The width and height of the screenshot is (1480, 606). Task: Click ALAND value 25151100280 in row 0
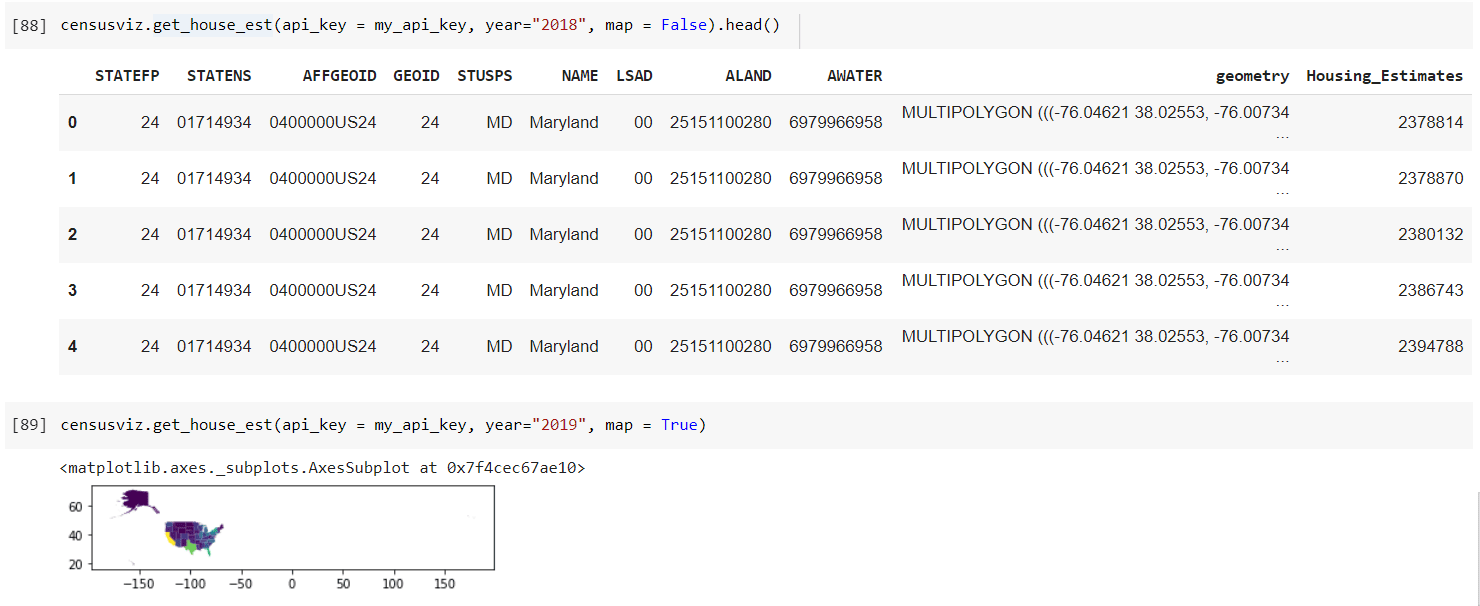tap(721, 122)
